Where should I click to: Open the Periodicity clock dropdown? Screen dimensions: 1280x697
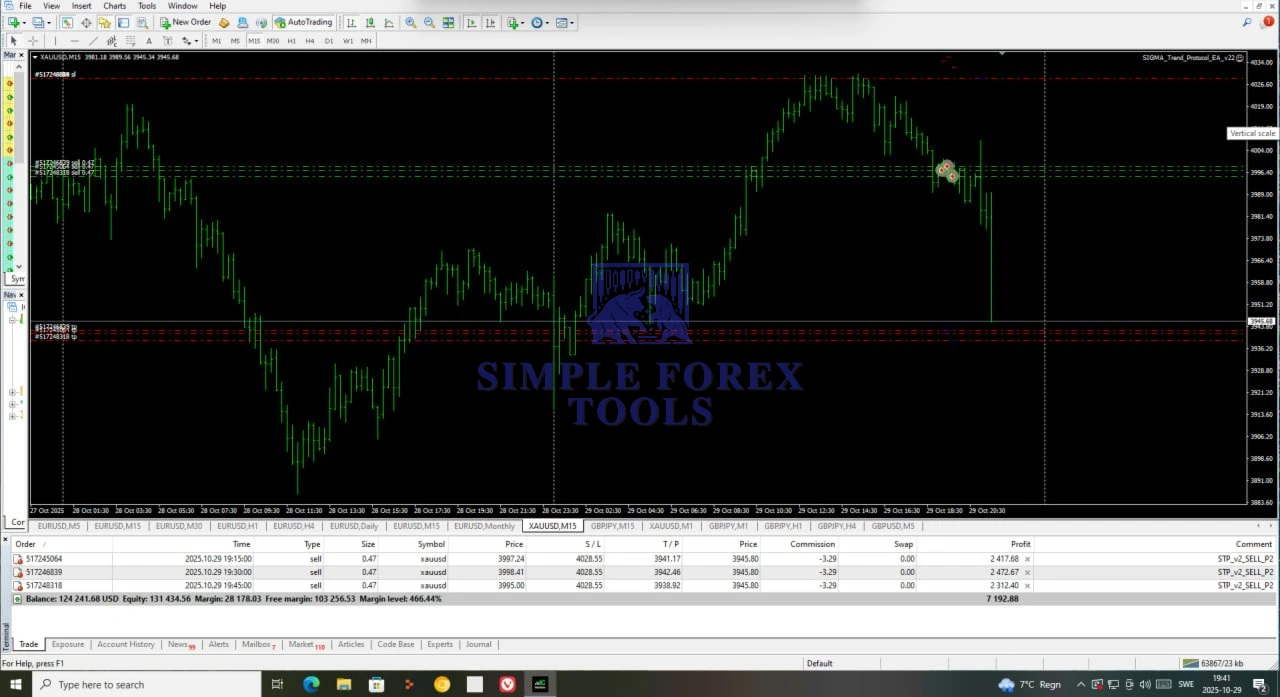point(540,22)
